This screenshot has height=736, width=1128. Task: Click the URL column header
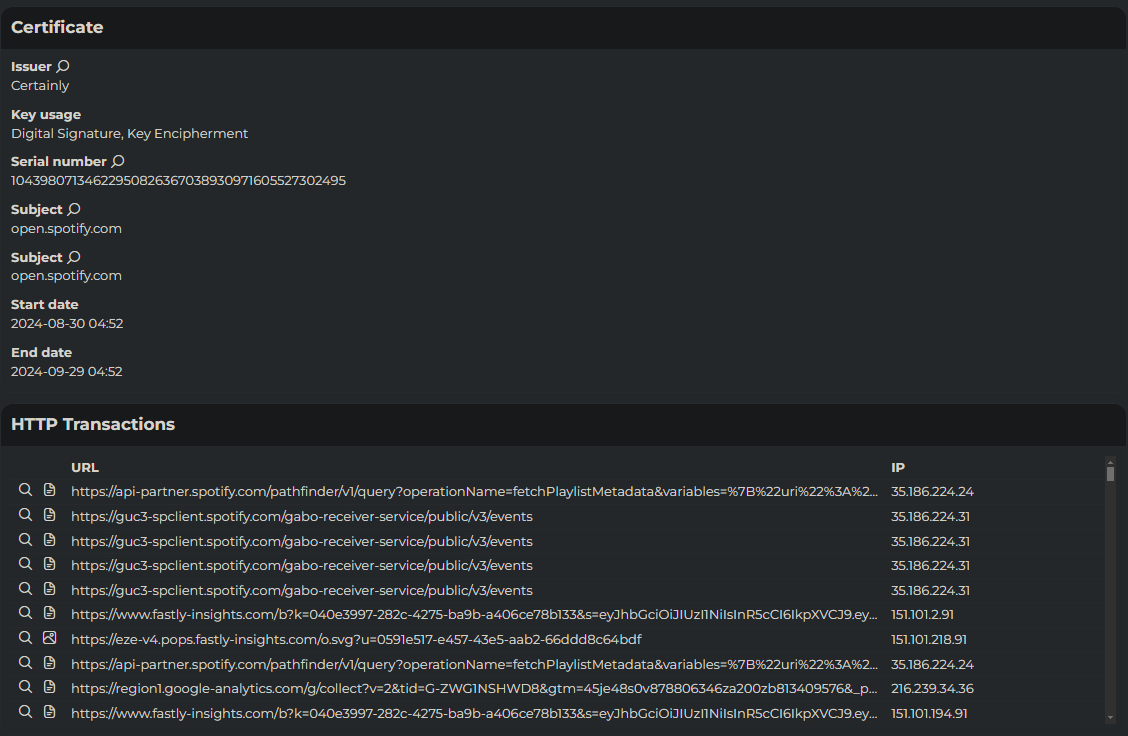[85, 467]
